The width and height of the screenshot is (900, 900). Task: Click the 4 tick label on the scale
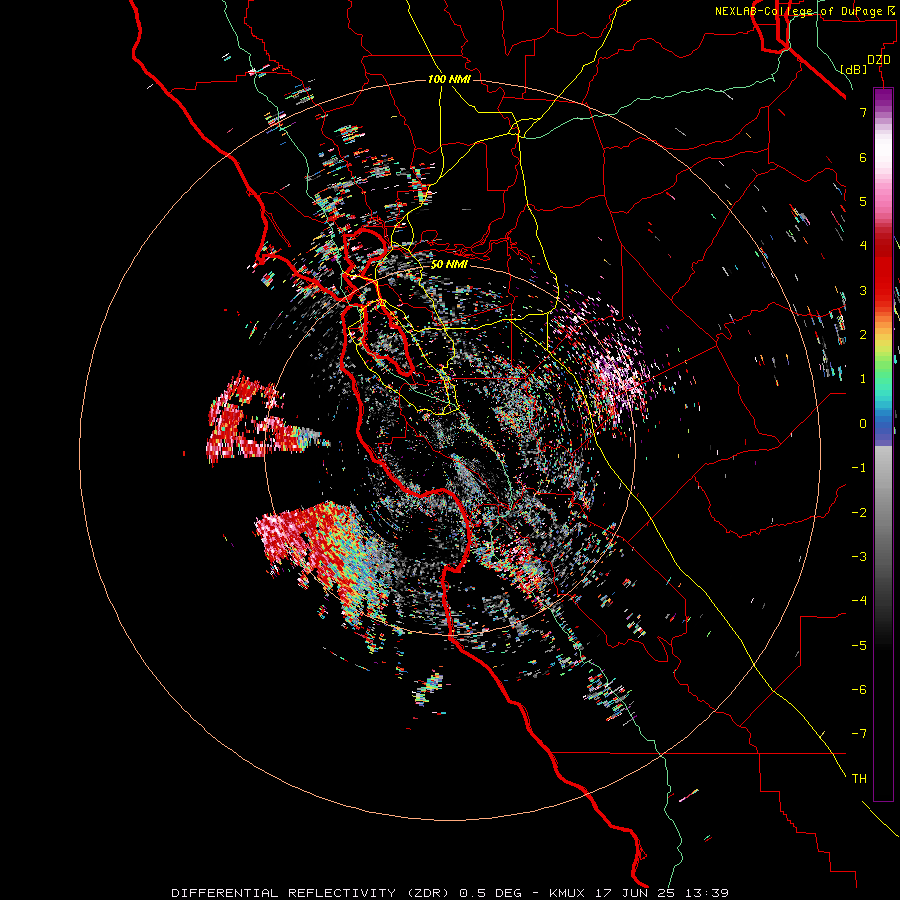point(863,246)
